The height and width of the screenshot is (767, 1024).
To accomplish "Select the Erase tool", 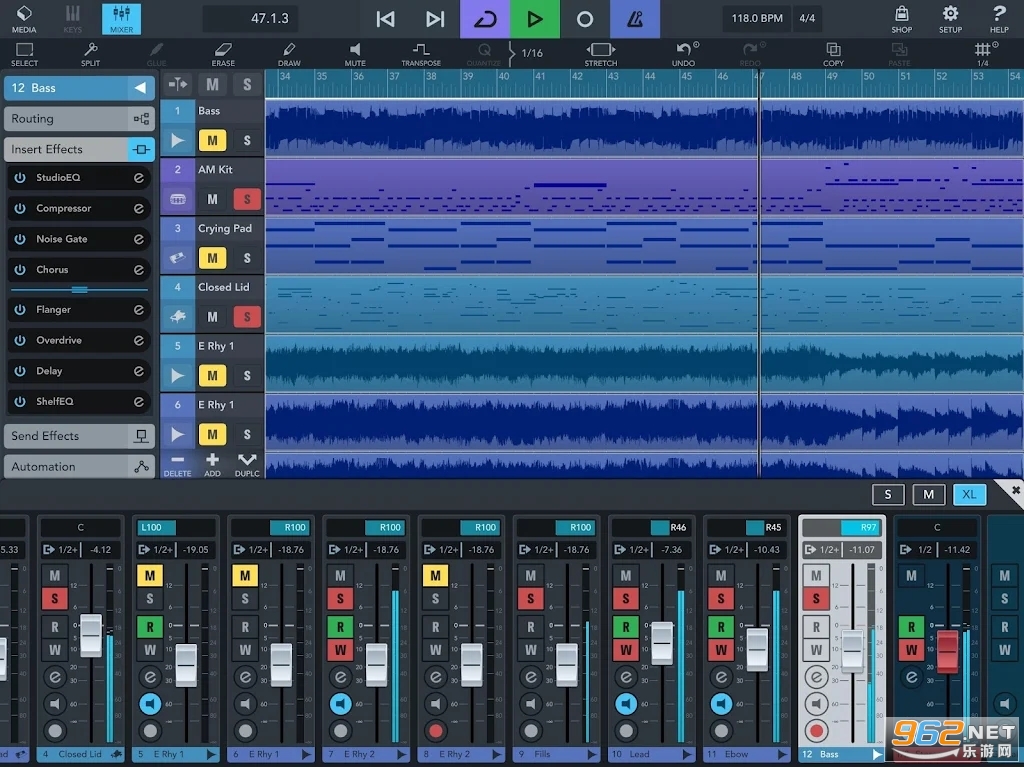I will (x=223, y=54).
